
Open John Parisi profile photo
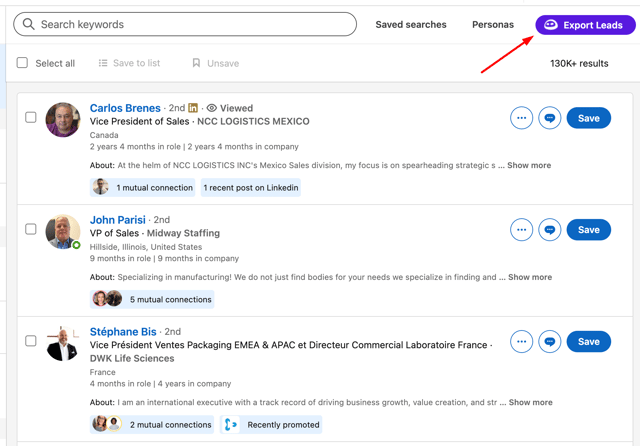click(63, 231)
